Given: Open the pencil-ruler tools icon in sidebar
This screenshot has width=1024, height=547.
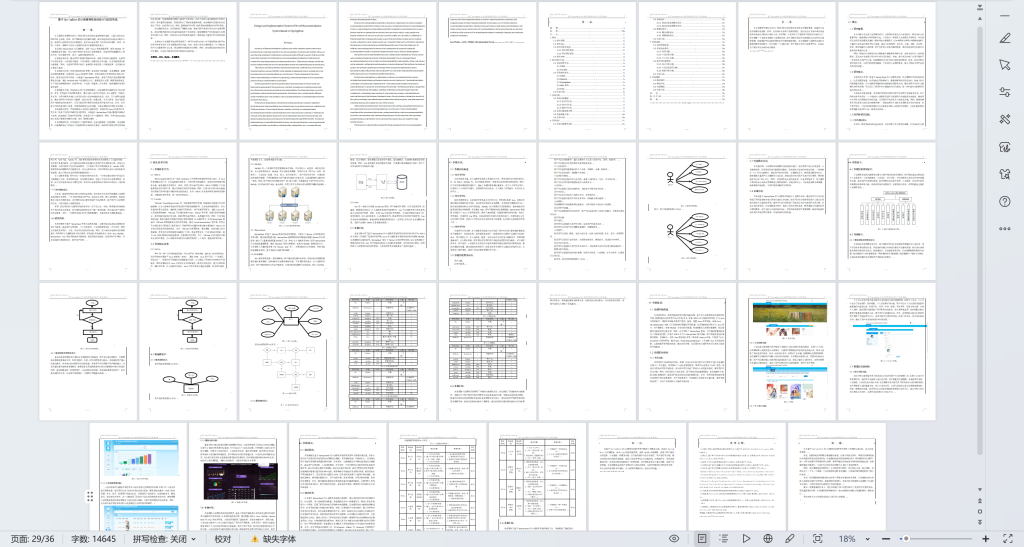Looking at the screenshot, I should click(1004, 119).
